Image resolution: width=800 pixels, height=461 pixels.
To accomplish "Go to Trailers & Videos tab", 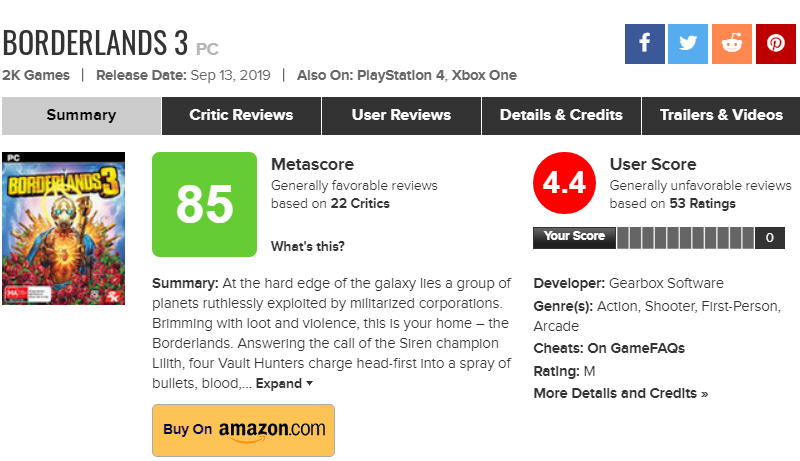I will 721,115.
